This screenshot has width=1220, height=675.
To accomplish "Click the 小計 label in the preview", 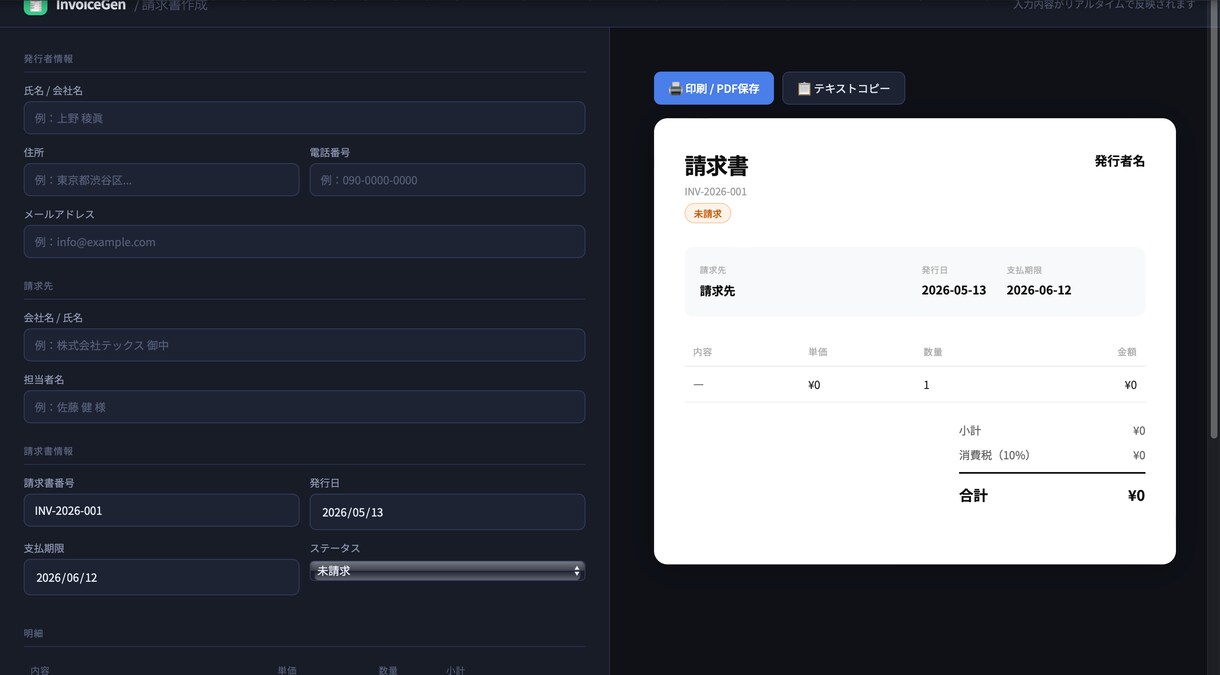I will tap(970, 431).
